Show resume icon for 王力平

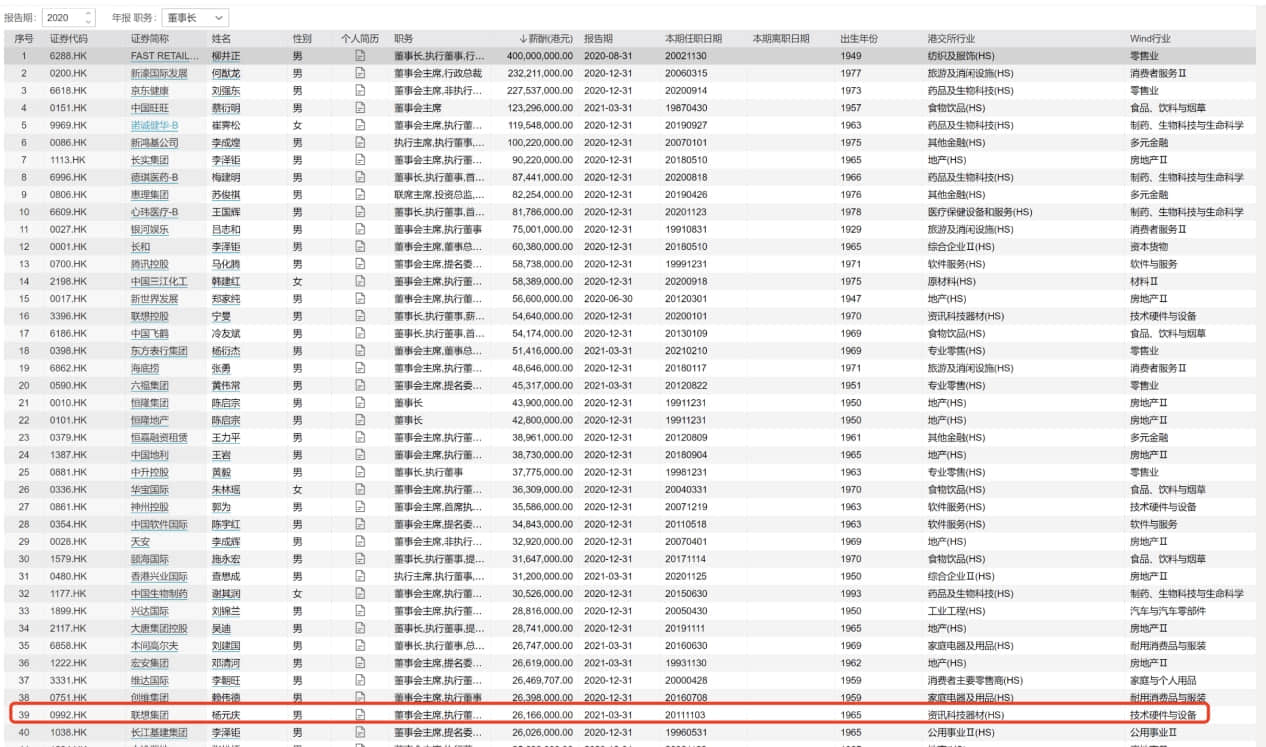[x=360, y=438]
